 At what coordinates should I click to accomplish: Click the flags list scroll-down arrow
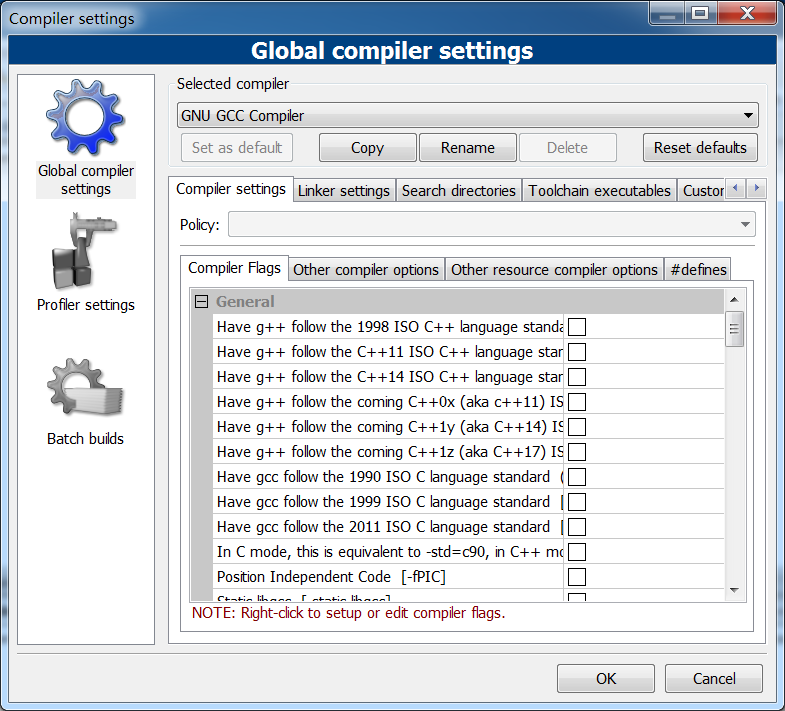(x=734, y=590)
